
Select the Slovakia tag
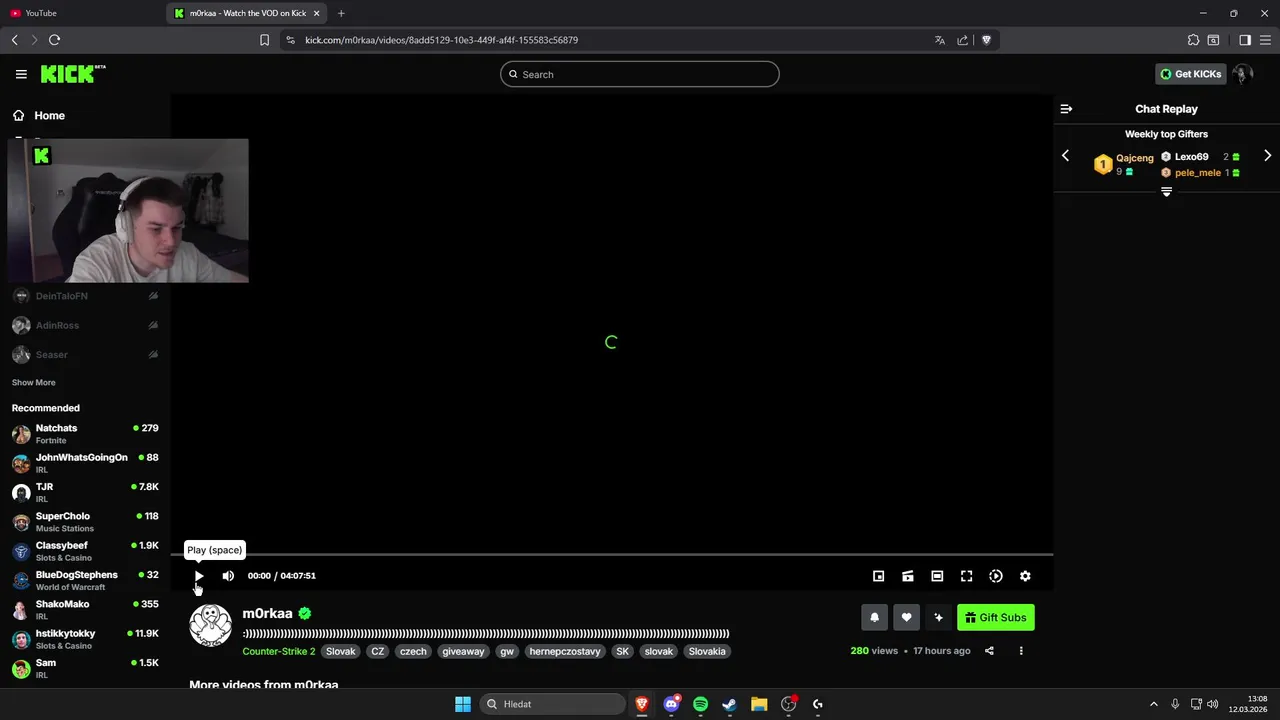[x=707, y=651]
